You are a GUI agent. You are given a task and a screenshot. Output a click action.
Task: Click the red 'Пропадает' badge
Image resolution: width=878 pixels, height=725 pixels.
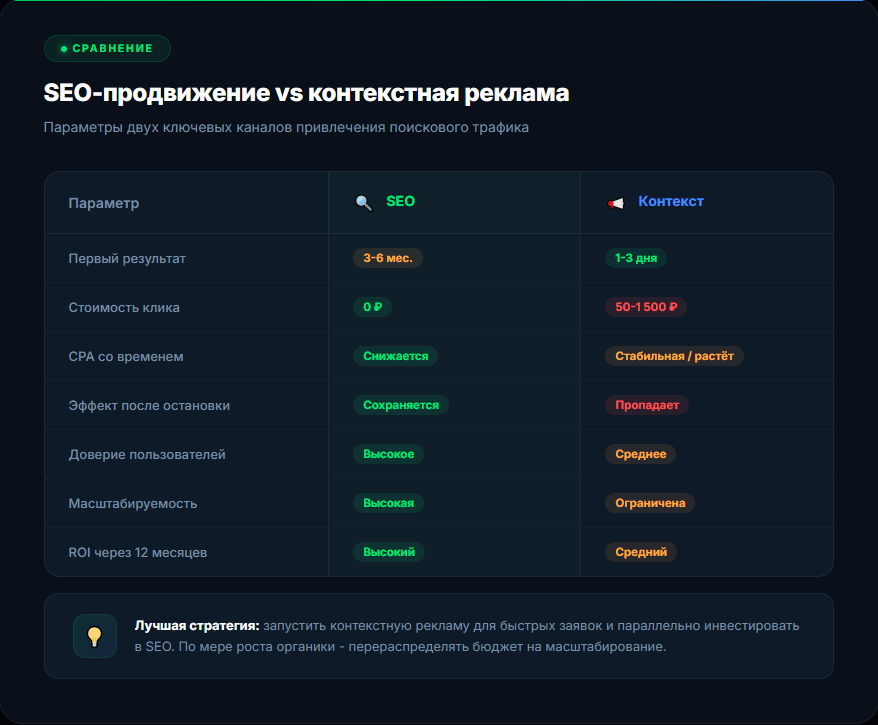click(x=646, y=405)
